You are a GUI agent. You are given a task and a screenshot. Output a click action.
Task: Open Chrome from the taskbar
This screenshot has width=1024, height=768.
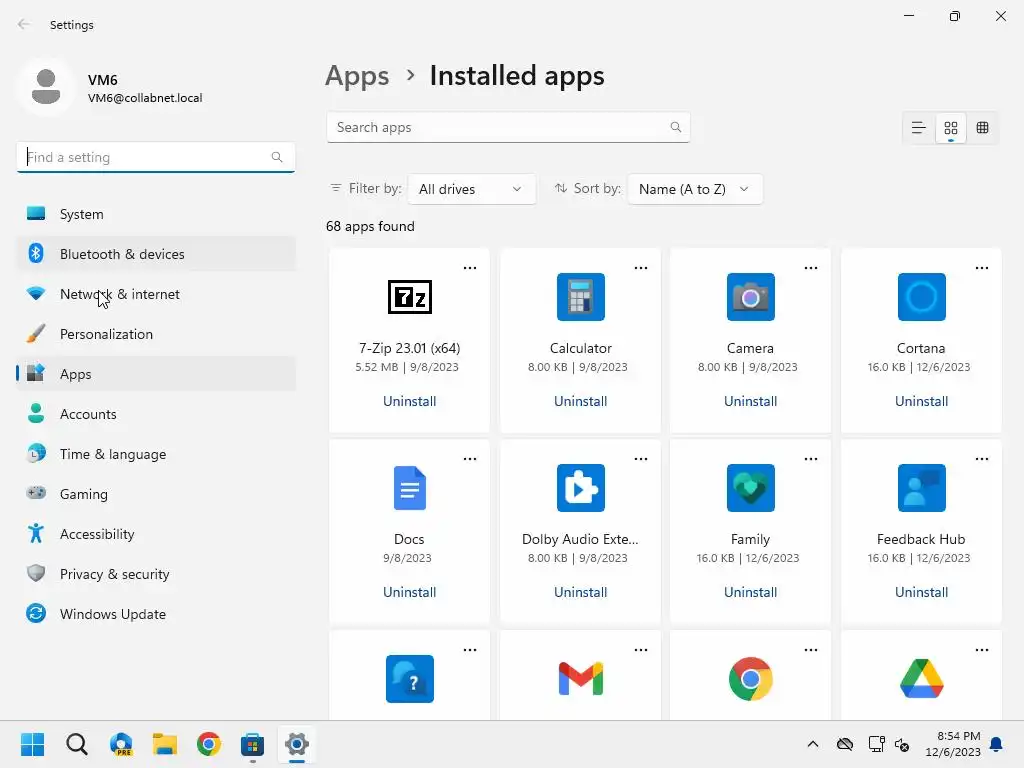coord(209,744)
